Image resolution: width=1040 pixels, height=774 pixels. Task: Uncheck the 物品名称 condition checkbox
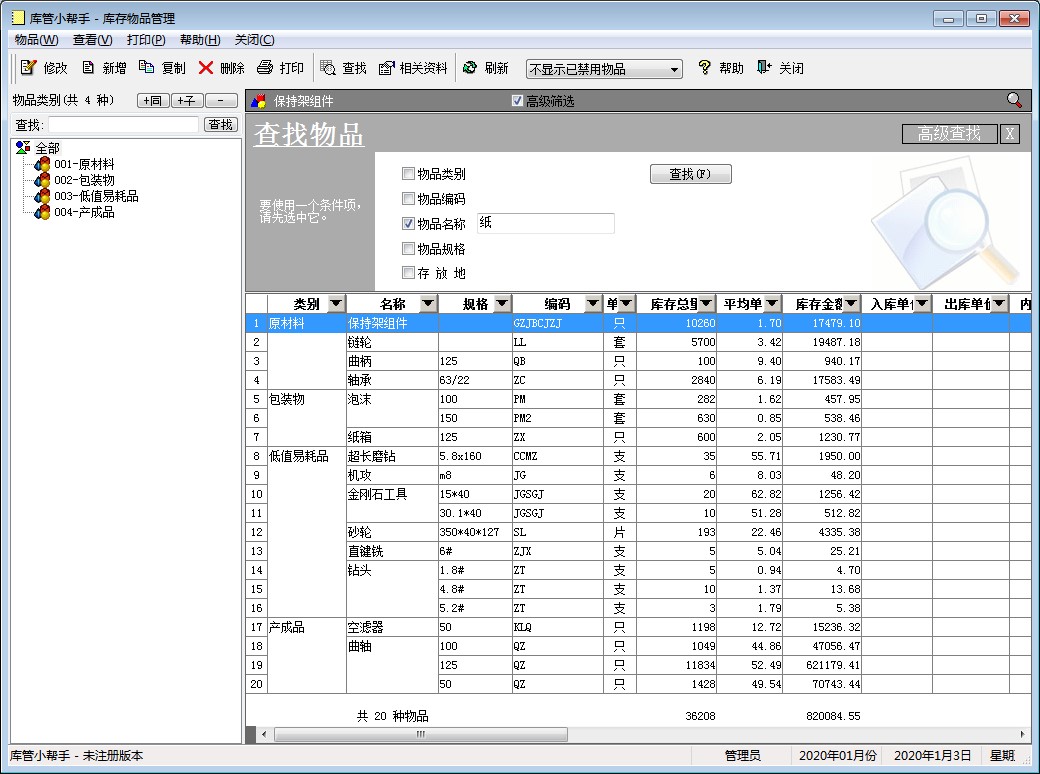pyautogui.click(x=408, y=224)
